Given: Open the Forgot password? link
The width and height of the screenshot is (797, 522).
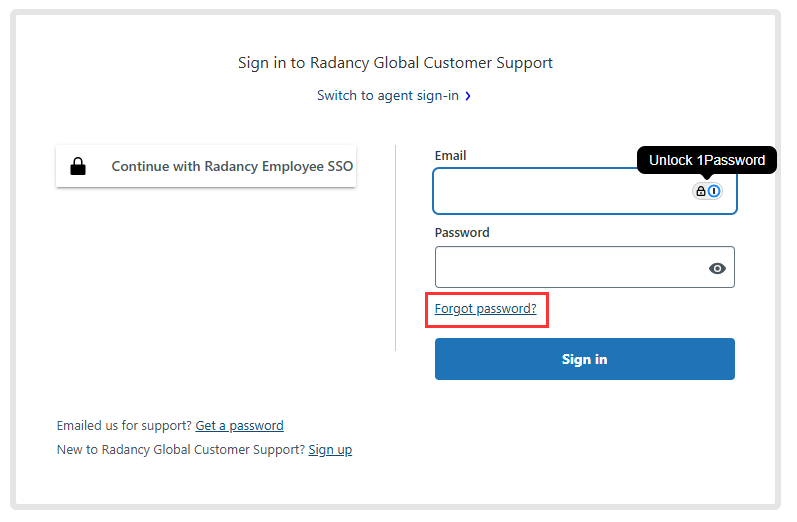Looking at the screenshot, I should pos(485,309).
